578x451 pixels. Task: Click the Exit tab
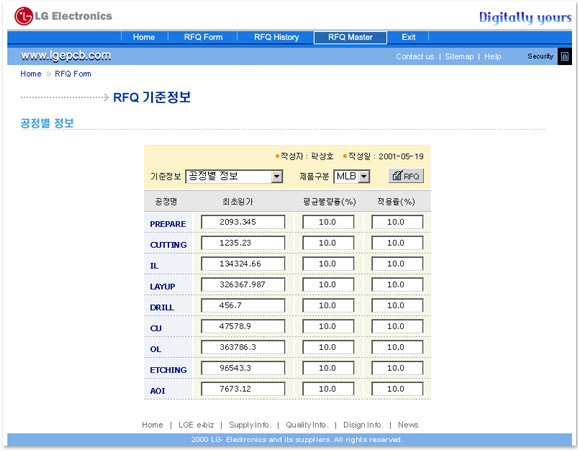pyautogui.click(x=408, y=37)
